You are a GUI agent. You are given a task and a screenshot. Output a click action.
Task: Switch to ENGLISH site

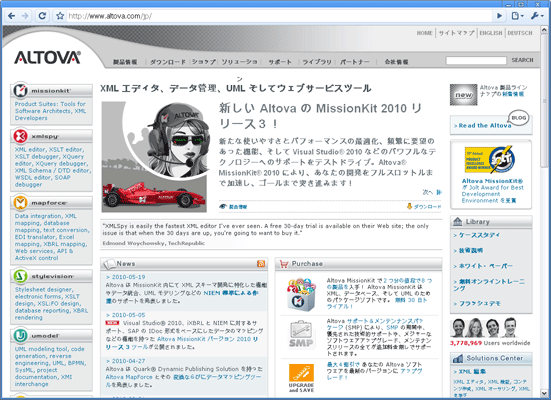tap(491, 33)
